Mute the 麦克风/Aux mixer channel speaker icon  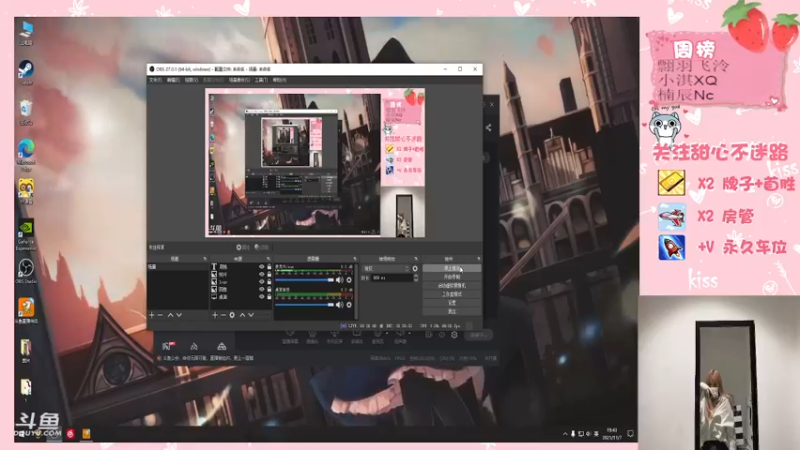coord(340,280)
